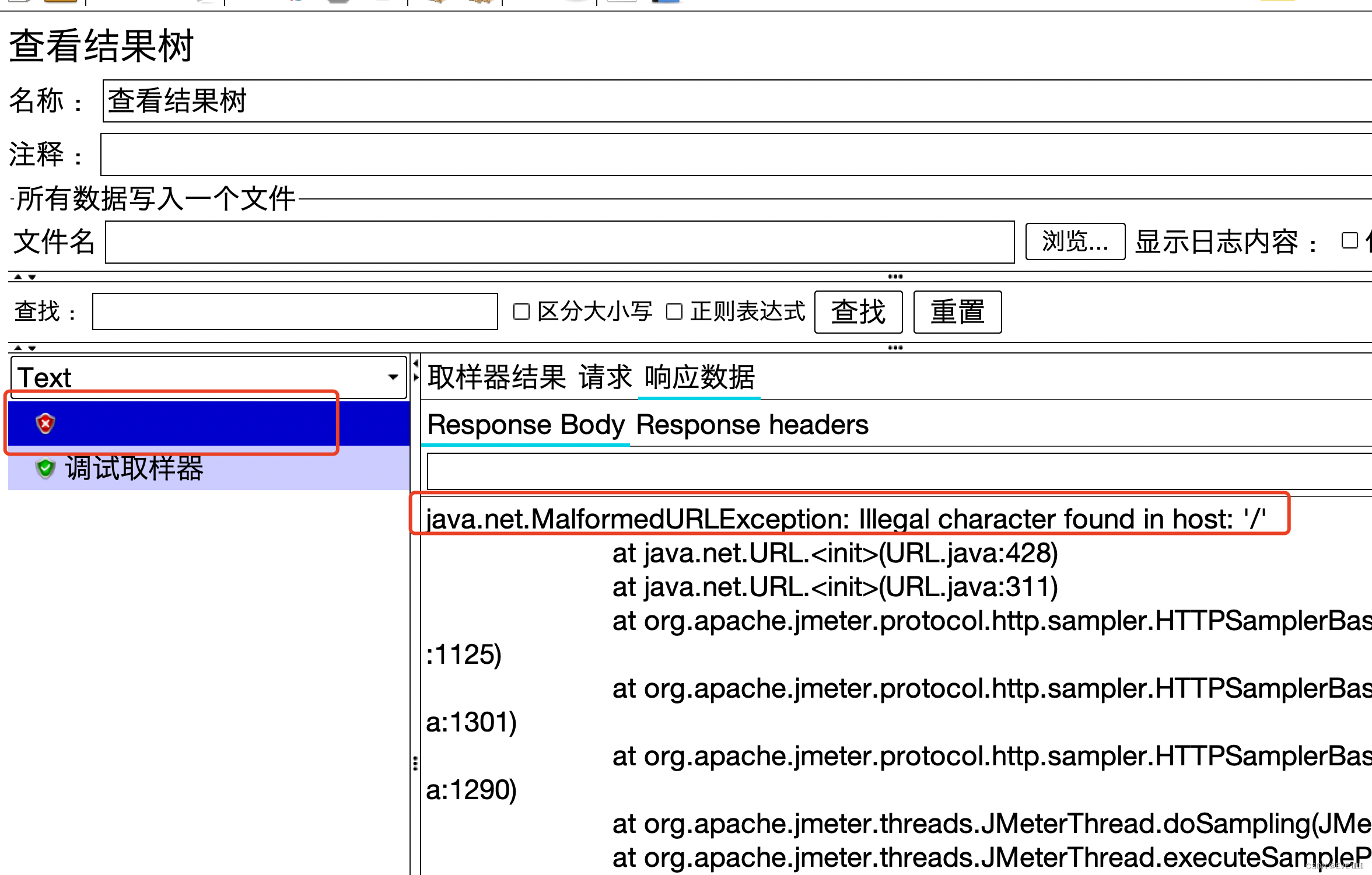Viewport: 1372px width, 875px height.
Task: Click collapse arrows above the Text dropdown
Action: [x=24, y=348]
